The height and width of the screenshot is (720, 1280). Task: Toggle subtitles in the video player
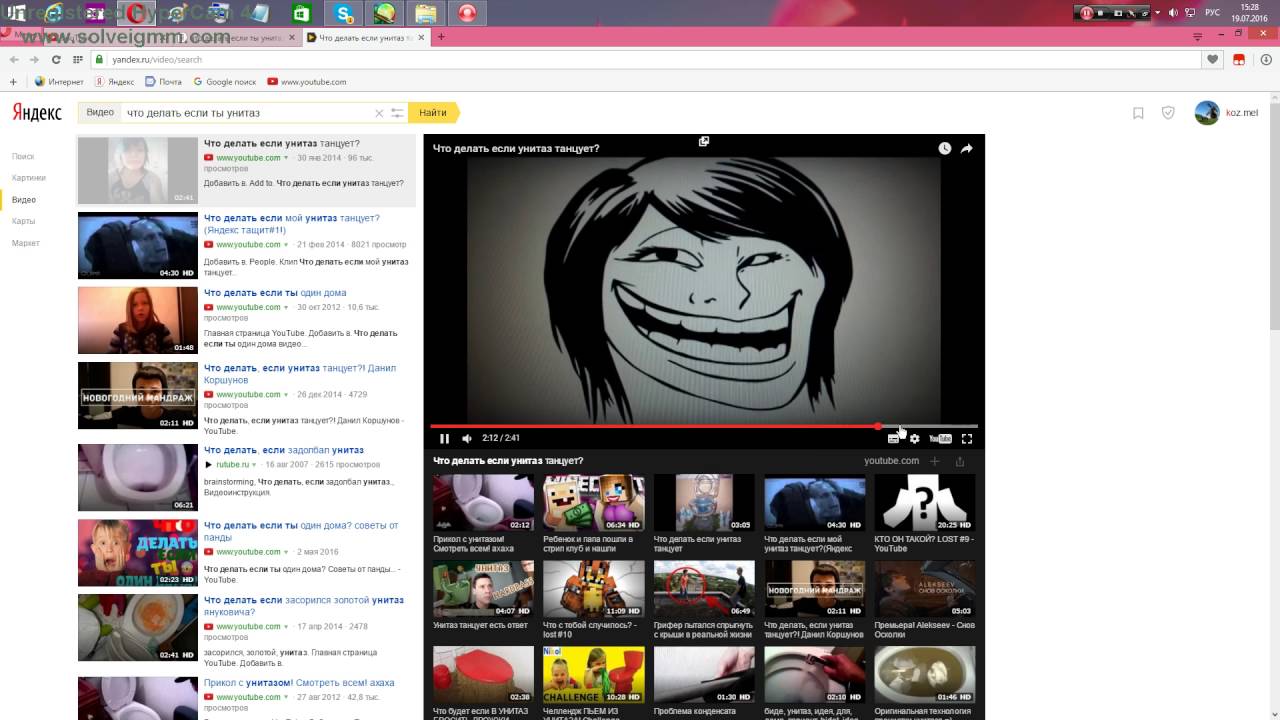pos(893,439)
